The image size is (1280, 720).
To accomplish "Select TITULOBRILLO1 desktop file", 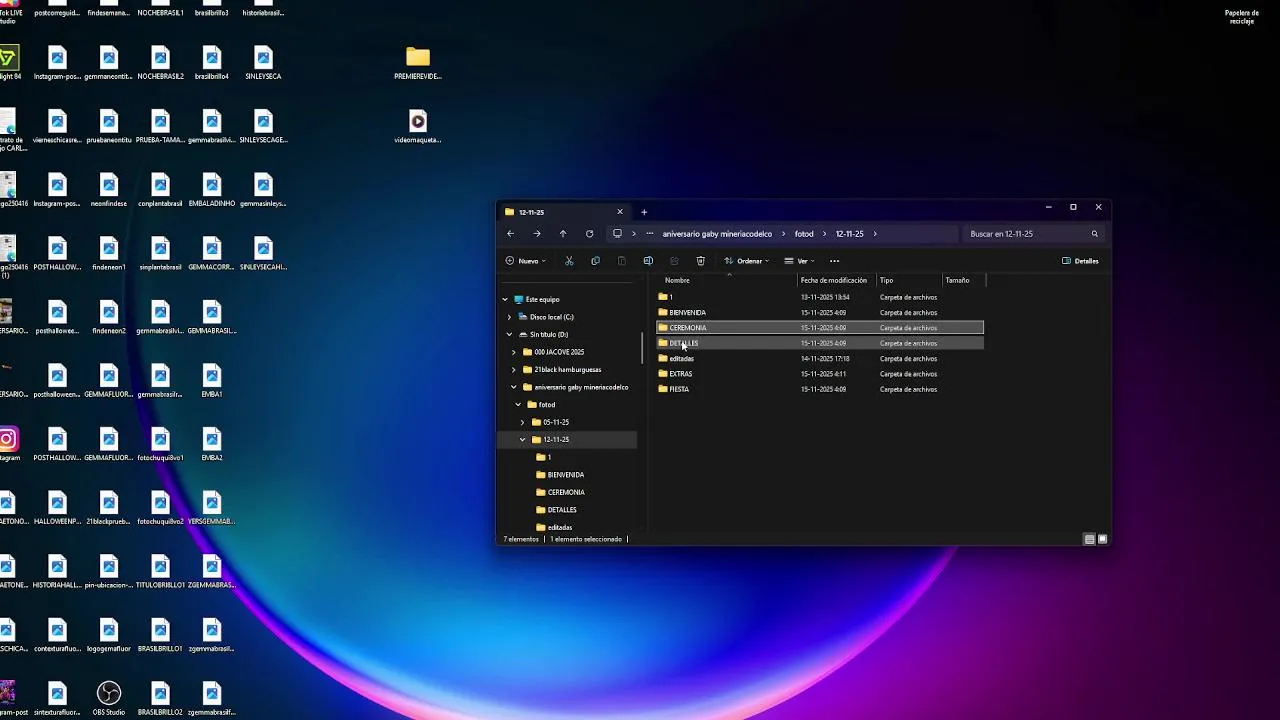I will coord(160,571).
